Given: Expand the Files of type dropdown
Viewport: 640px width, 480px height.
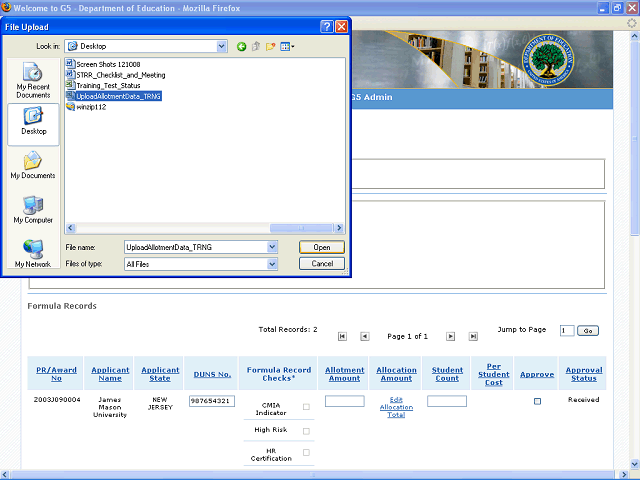Looking at the screenshot, I should tap(272, 264).
